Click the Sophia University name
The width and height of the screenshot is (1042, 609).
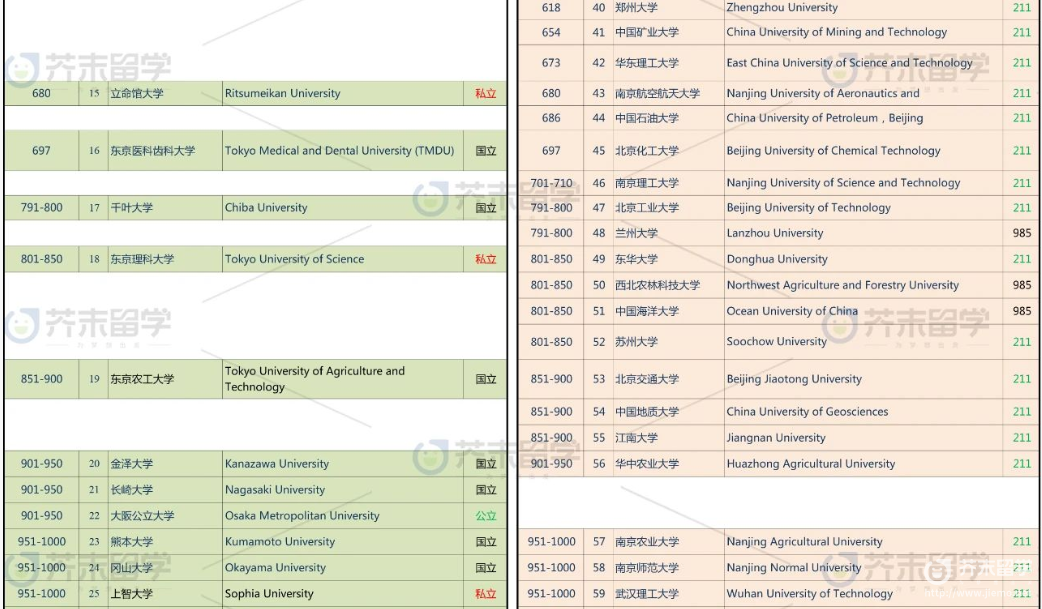click(268, 593)
